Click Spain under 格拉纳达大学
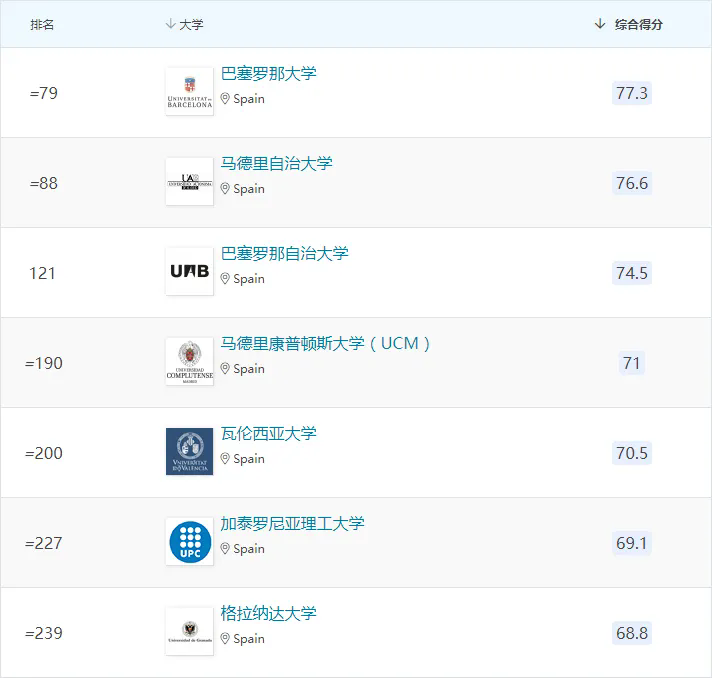The width and height of the screenshot is (712, 678). pos(249,638)
